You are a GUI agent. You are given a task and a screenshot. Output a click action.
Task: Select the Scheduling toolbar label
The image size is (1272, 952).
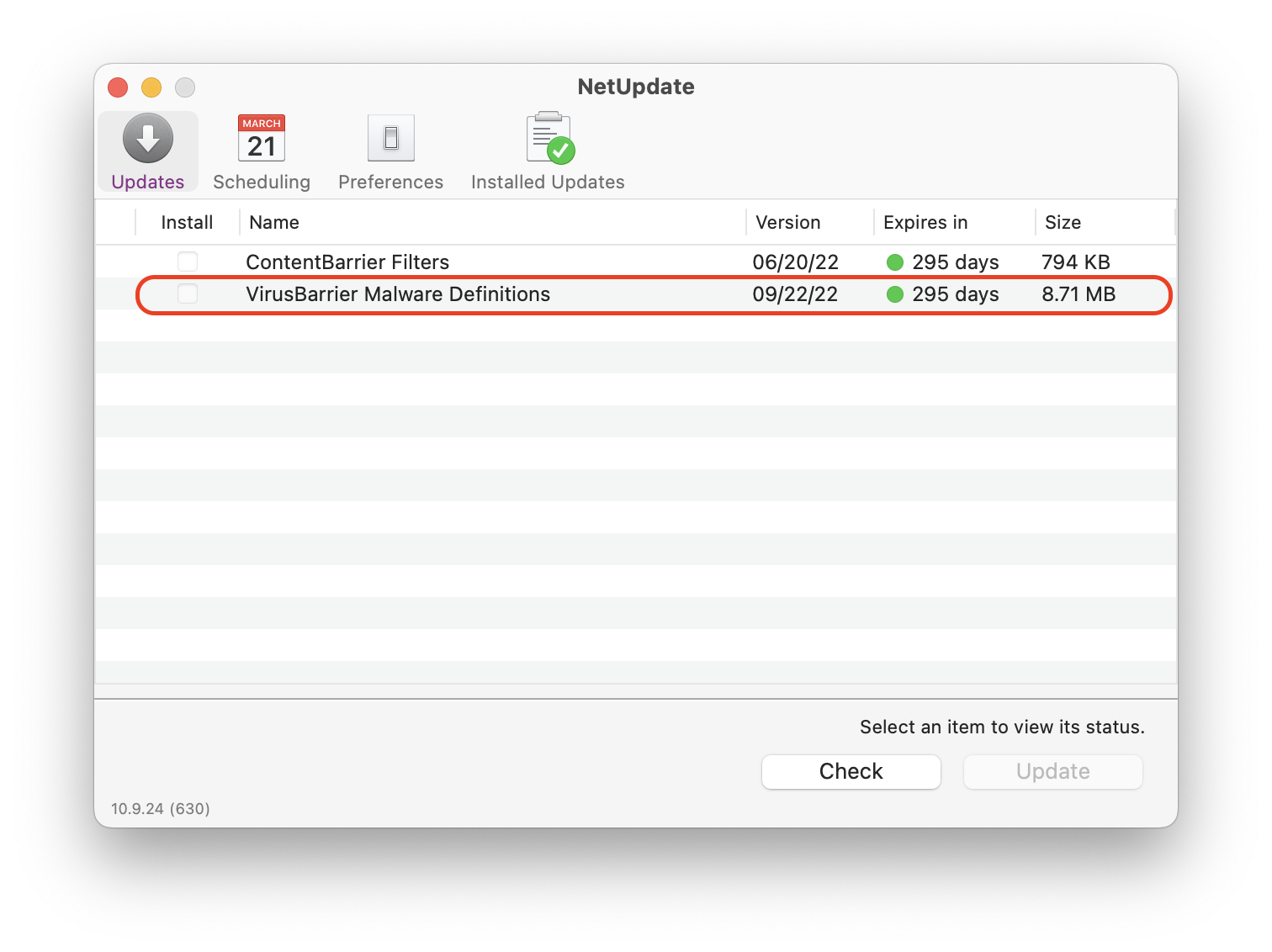[262, 182]
